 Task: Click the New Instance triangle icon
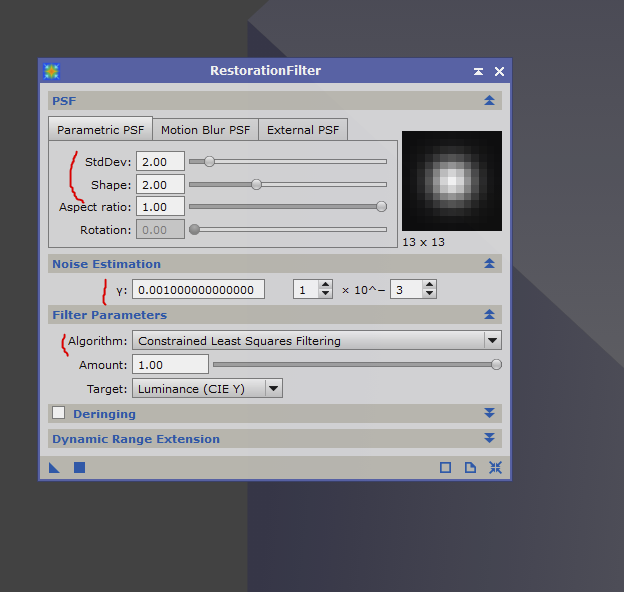[54, 467]
